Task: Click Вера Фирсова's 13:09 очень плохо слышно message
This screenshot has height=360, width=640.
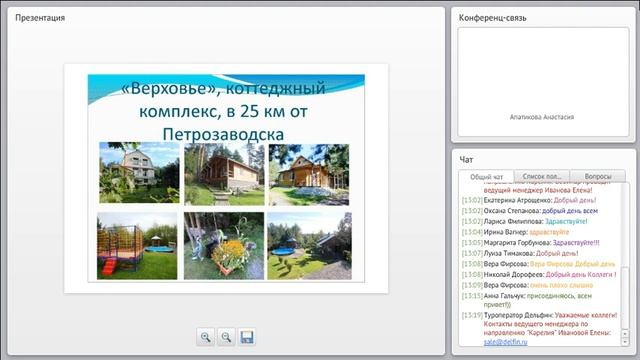Action: pyautogui.click(x=527, y=285)
